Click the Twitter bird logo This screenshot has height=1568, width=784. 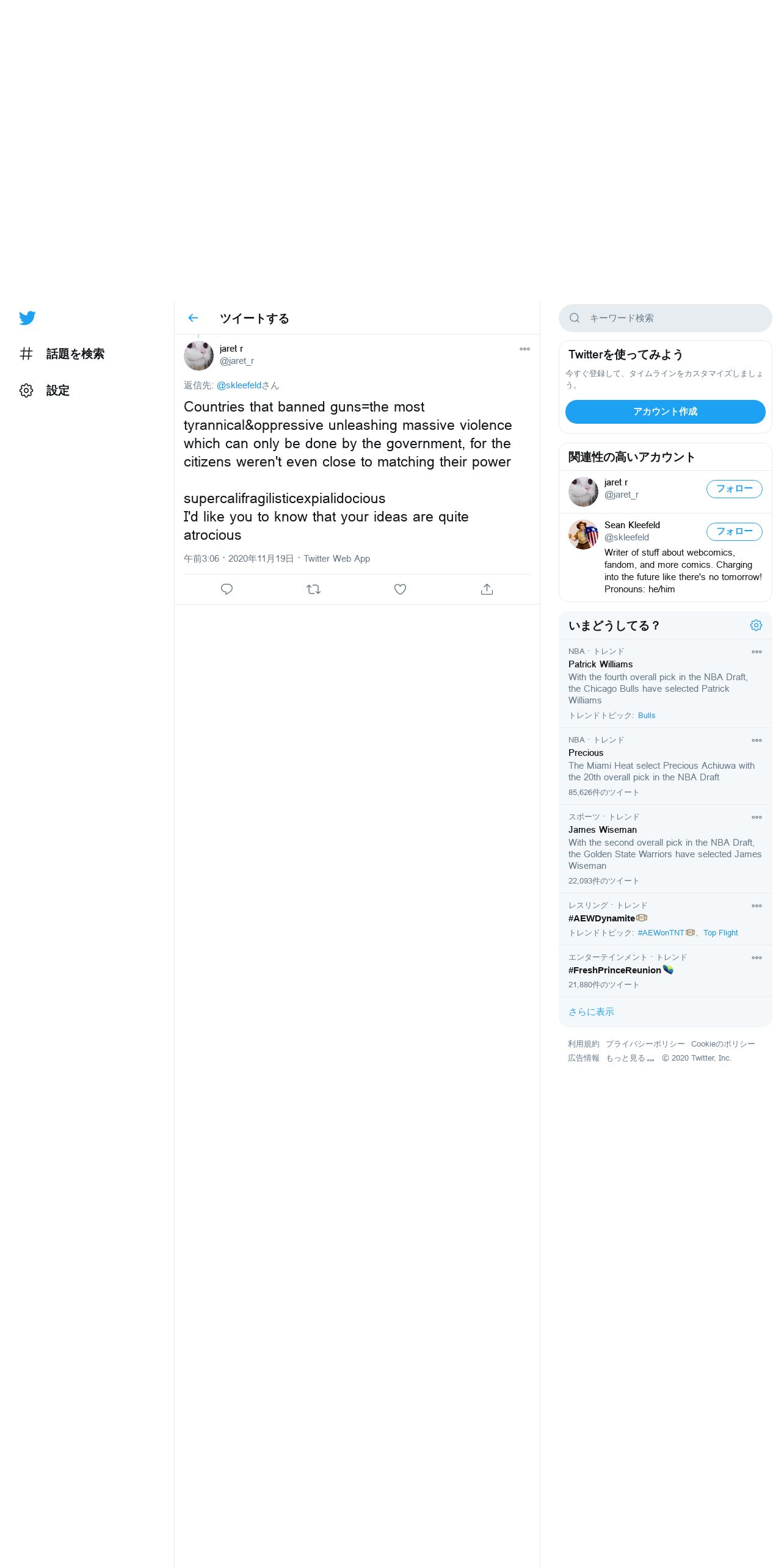click(x=27, y=318)
